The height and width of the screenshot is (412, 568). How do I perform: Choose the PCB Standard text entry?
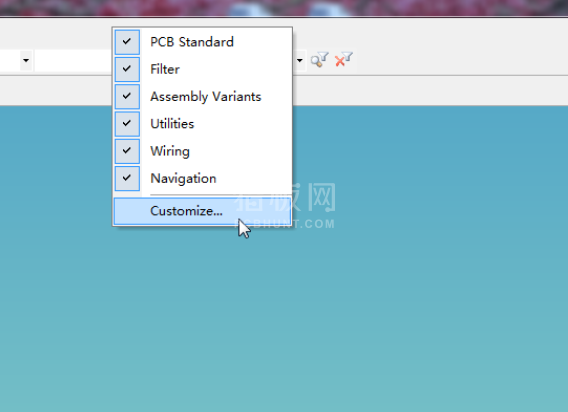(192, 42)
